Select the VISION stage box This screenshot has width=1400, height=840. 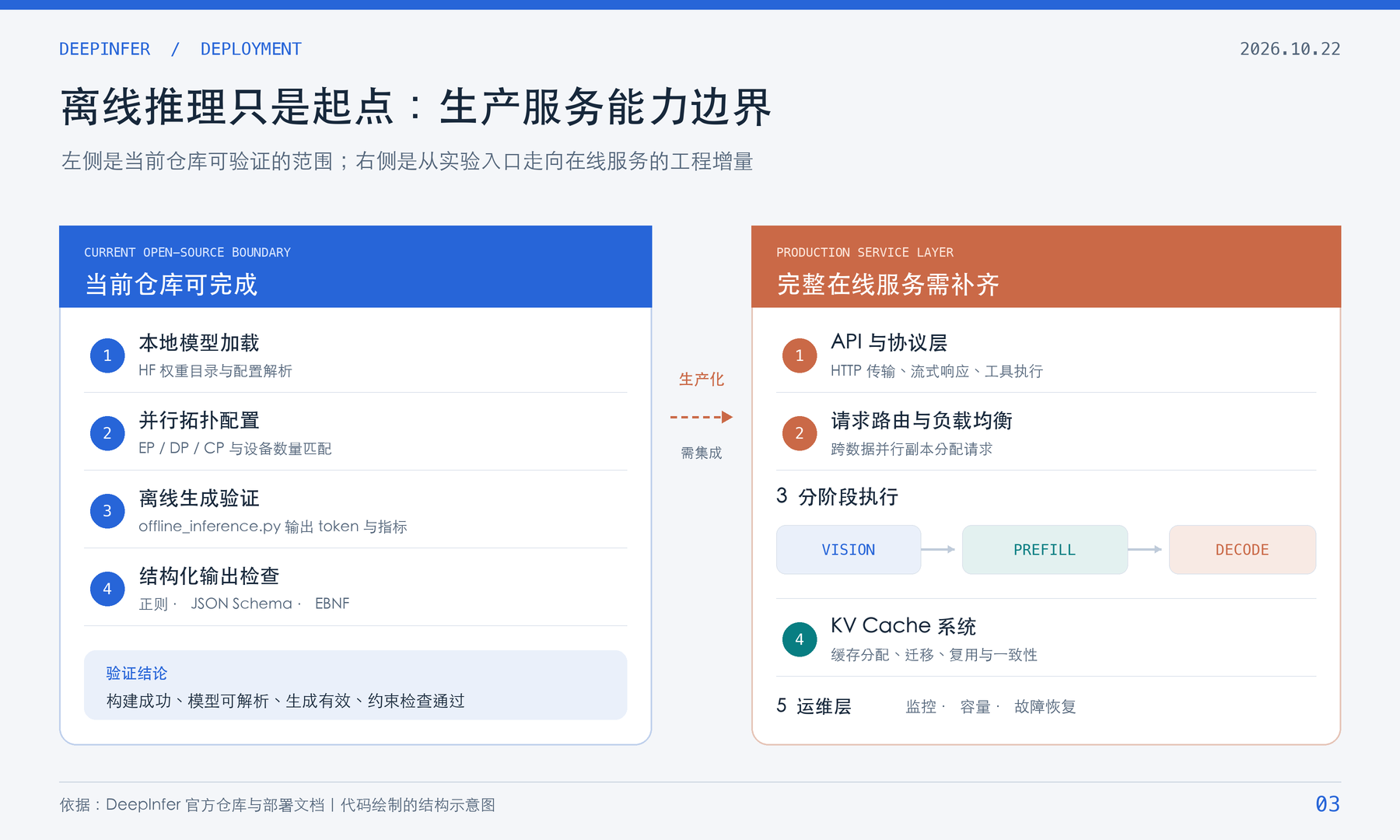849,550
